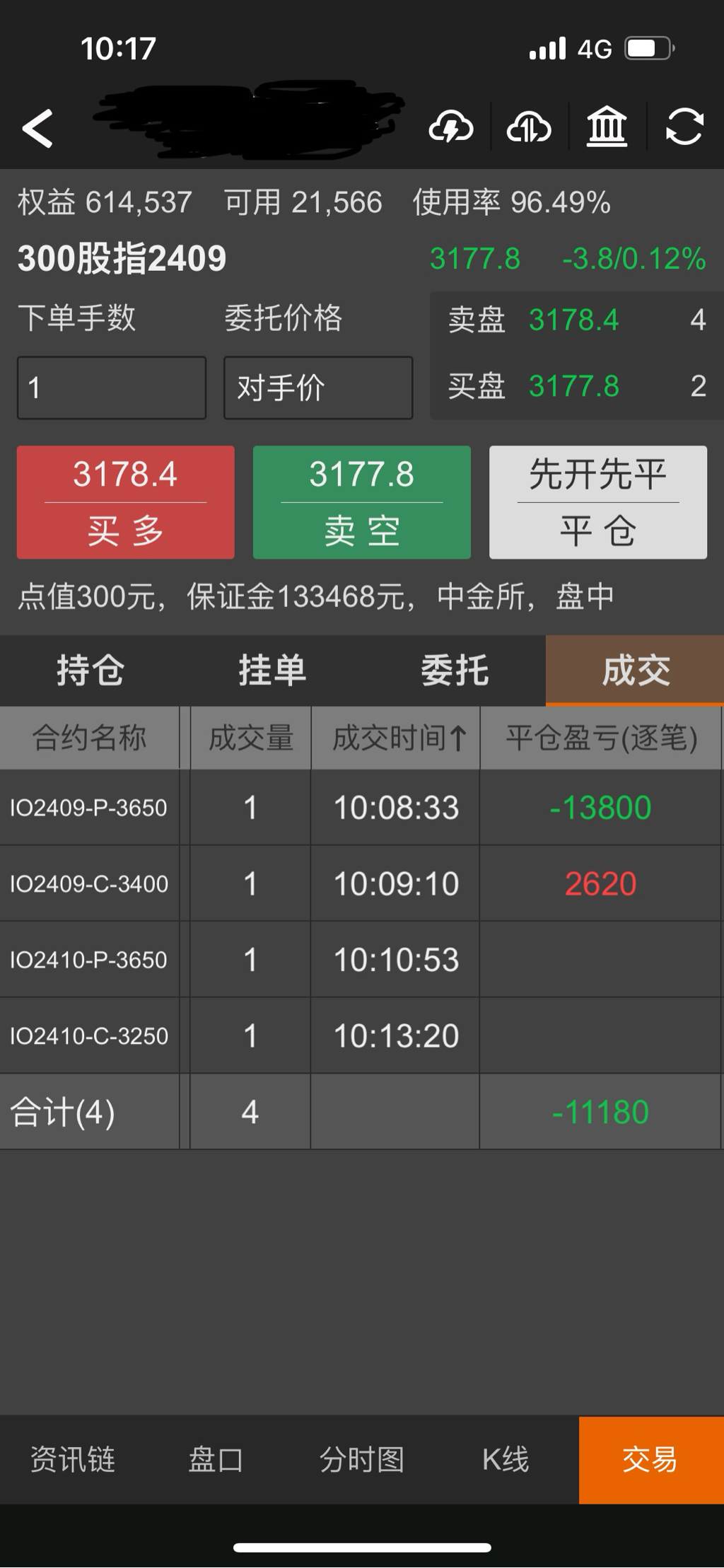Screen dimensions: 724x1568
Task: Tap the 成交量 column header
Action: (250, 738)
